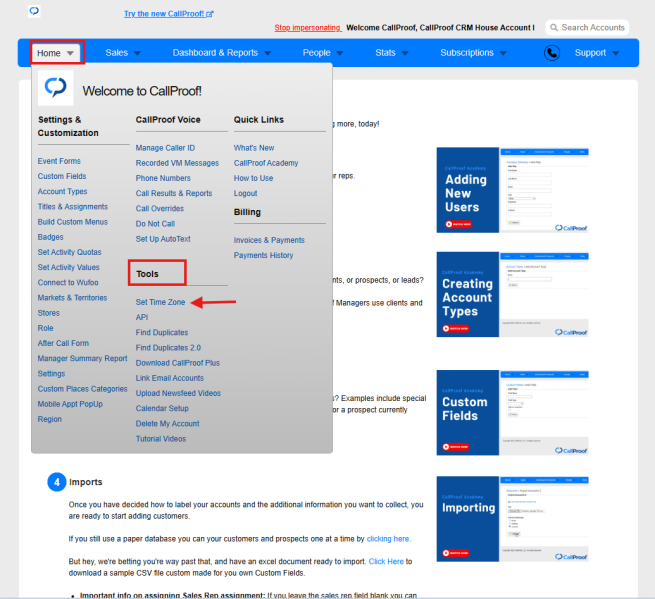
Task: Open the Support menu arrow
Action: pyautogui.click(x=616, y=53)
